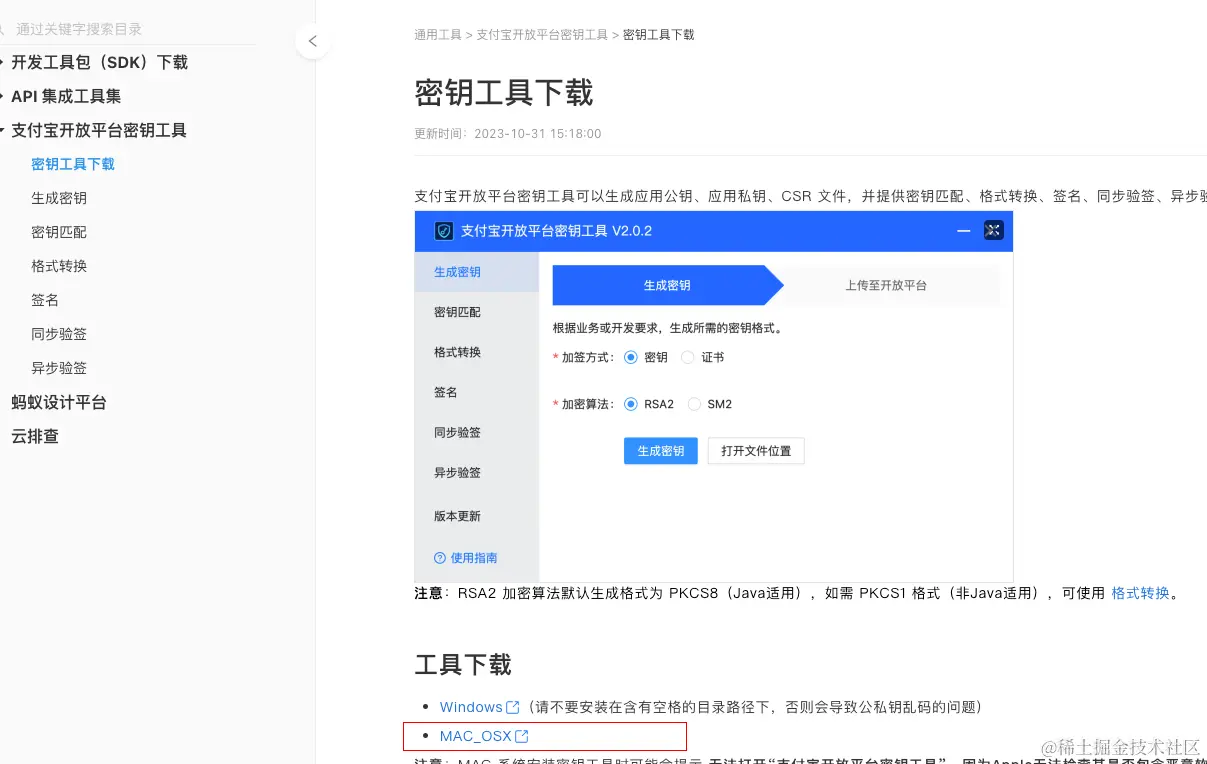Open 使用指南 in key tool menu
This screenshot has width=1207, height=764.
click(474, 558)
